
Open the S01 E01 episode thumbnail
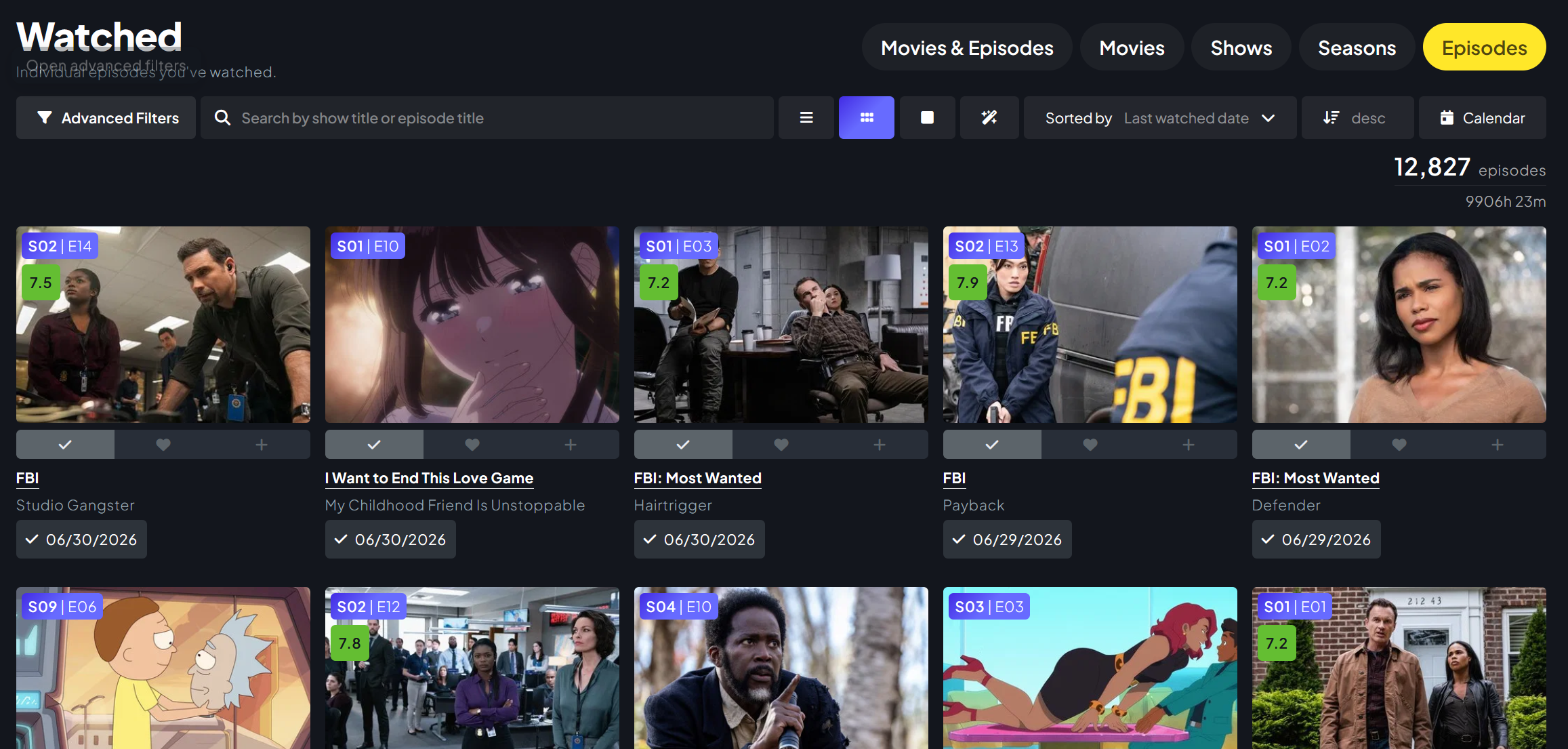click(x=1399, y=668)
